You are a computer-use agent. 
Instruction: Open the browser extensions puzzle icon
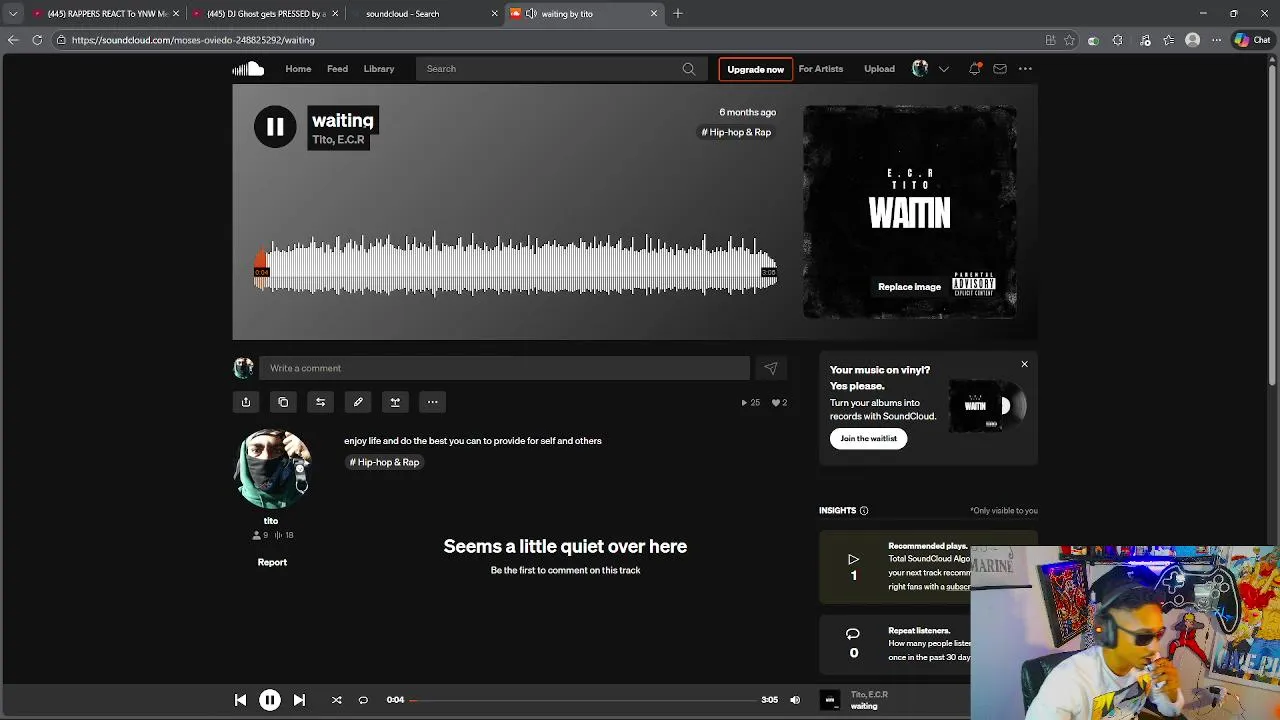(1117, 40)
